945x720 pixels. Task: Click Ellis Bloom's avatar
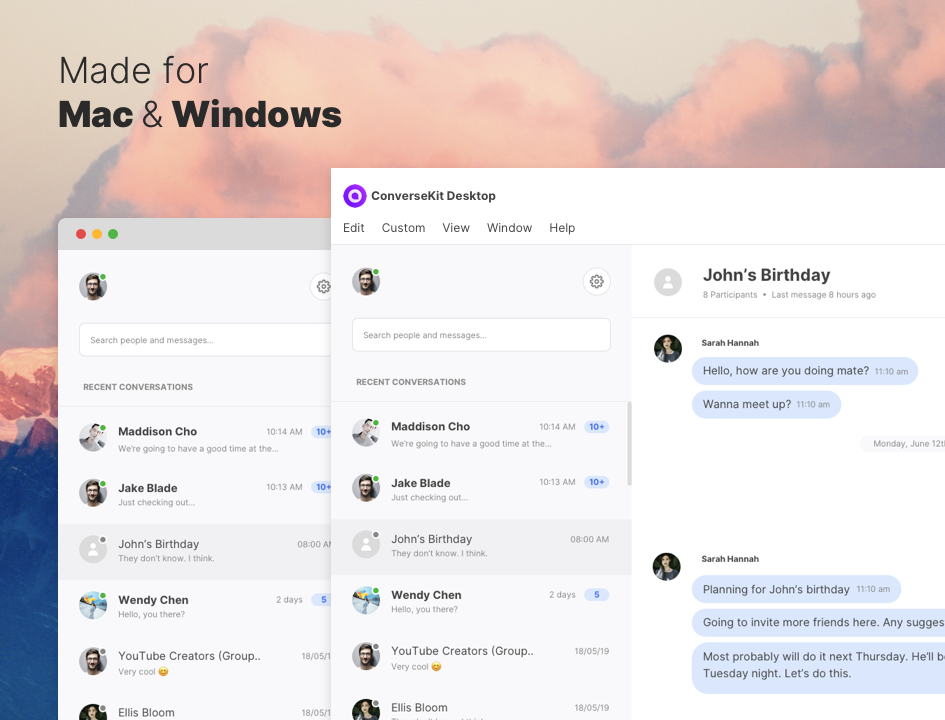point(366,711)
